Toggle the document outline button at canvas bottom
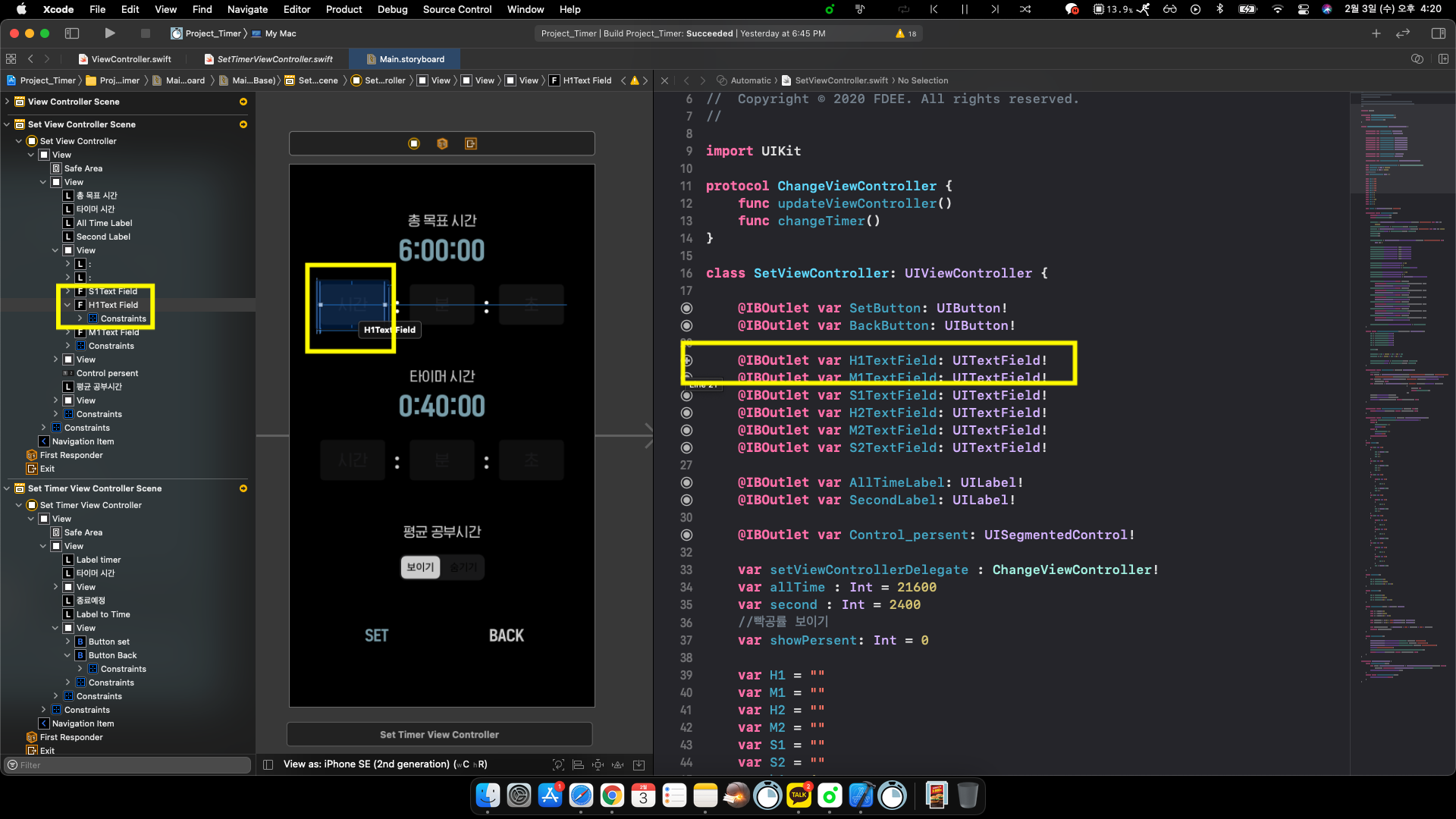This screenshot has width=1456, height=819. pos(268,764)
